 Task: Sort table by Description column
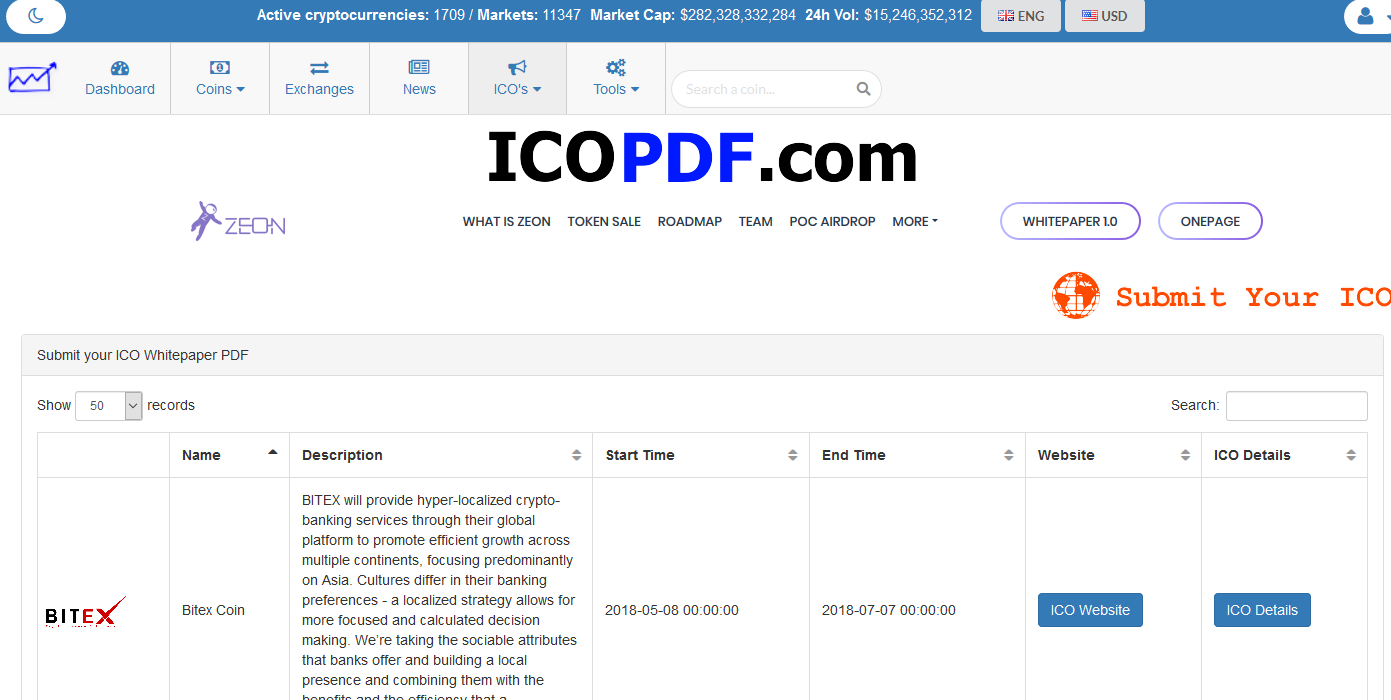pyautogui.click(x=441, y=455)
